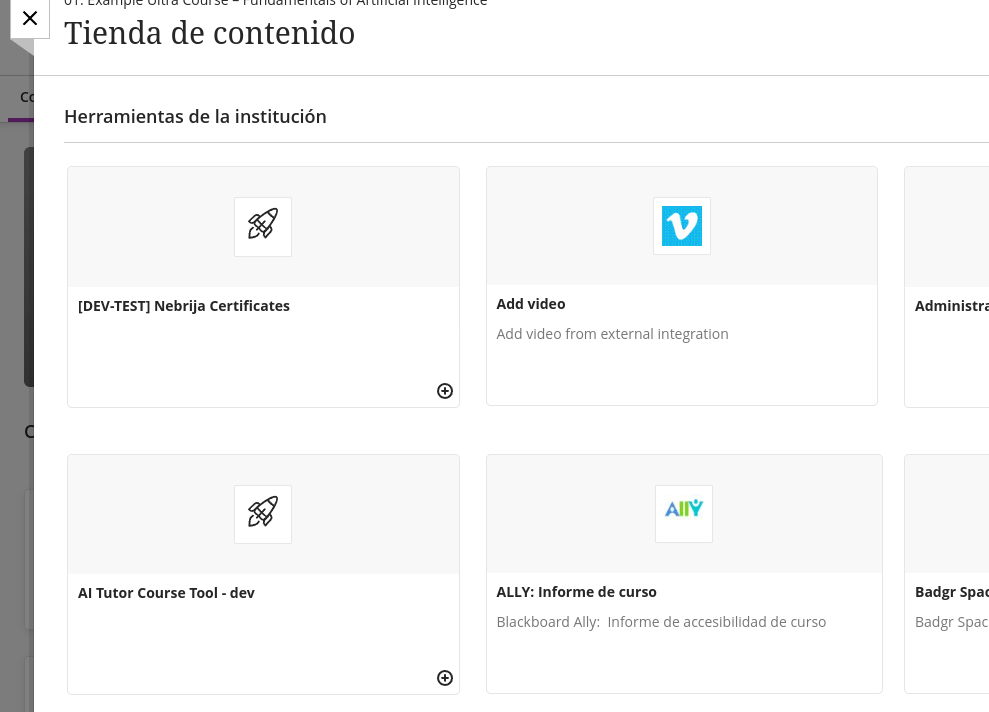Open the AI Tutor Course Tool - dev title
Screen dimensions: 989x712
tap(166, 593)
